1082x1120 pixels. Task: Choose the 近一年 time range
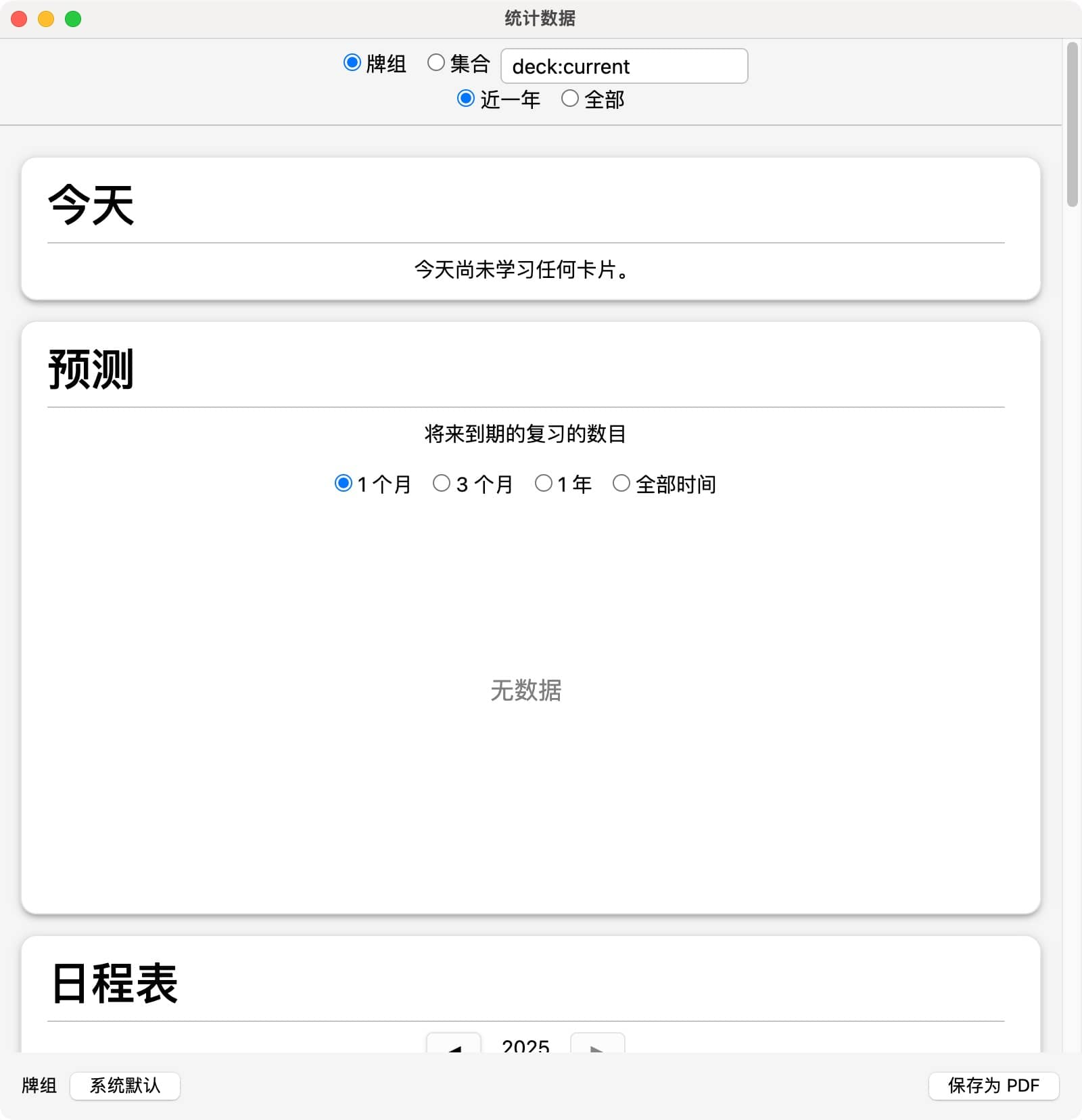[466, 99]
